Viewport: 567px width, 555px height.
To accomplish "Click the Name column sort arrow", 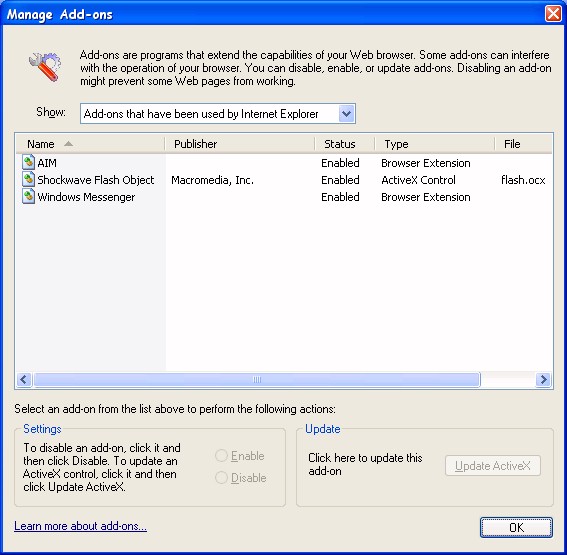I will click(68, 144).
